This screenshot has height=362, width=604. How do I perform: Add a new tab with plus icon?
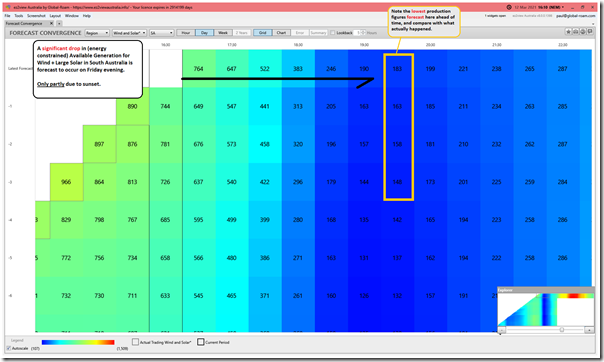[59, 24]
